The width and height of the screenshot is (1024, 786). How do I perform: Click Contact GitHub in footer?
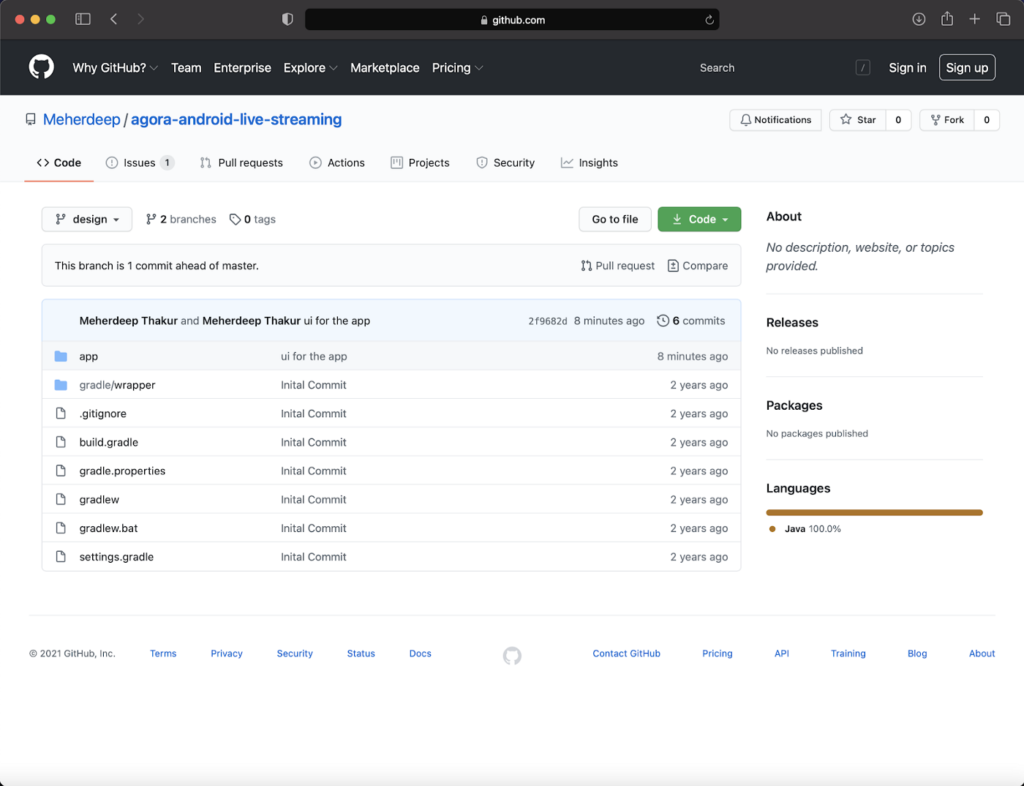click(x=626, y=653)
